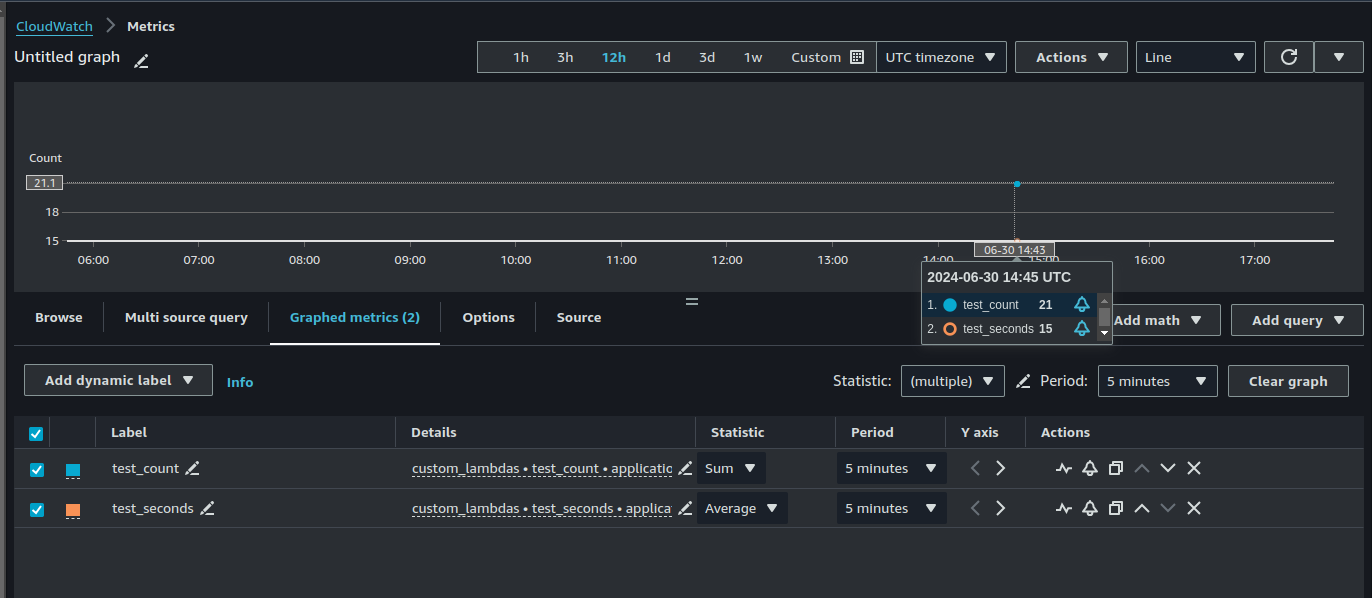Switch to the Browse tab
The image size is (1372, 598).
(x=59, y=317)
